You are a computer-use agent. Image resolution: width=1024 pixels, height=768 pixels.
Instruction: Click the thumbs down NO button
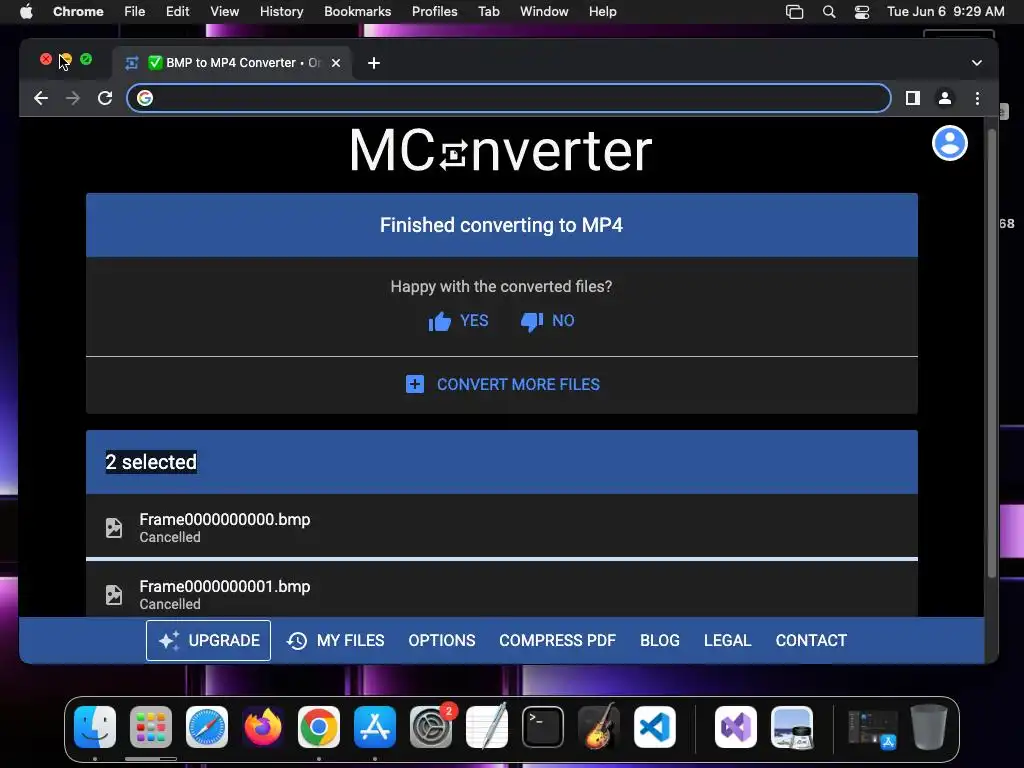[547, 321]
